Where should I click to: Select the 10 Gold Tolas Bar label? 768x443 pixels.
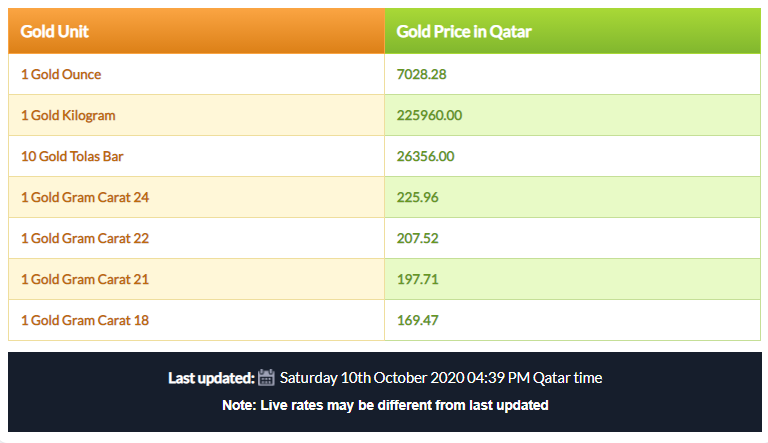click(x=72, y=156)
